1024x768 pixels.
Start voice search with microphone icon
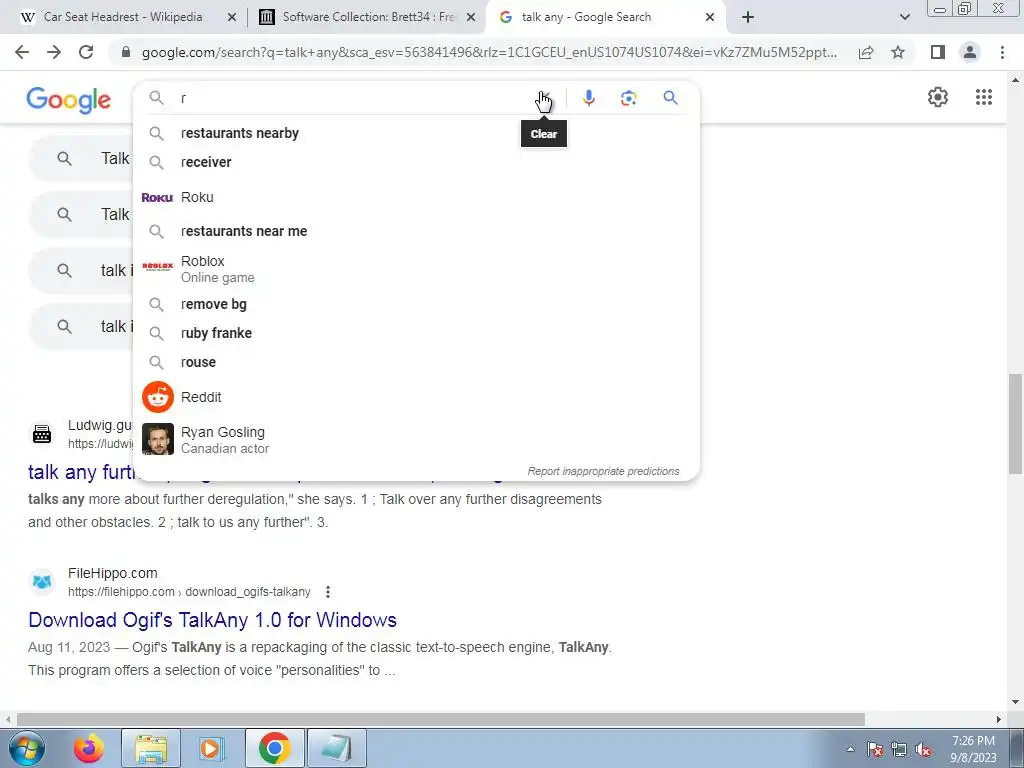click(x=588, y=98)
